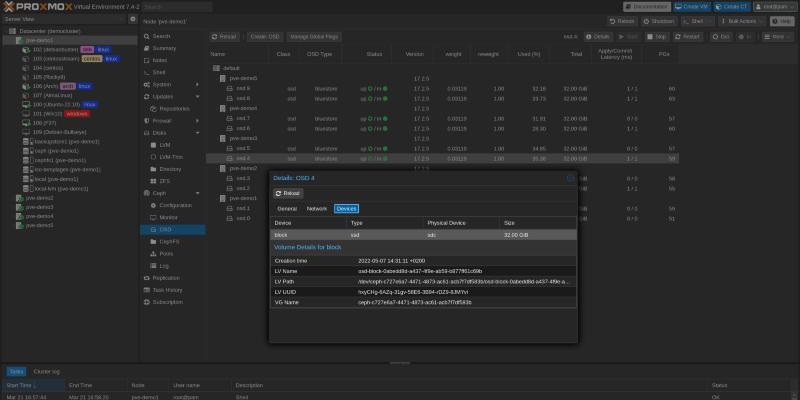Open the Create VM dialog
800x400 pixels.
point(688,6)
